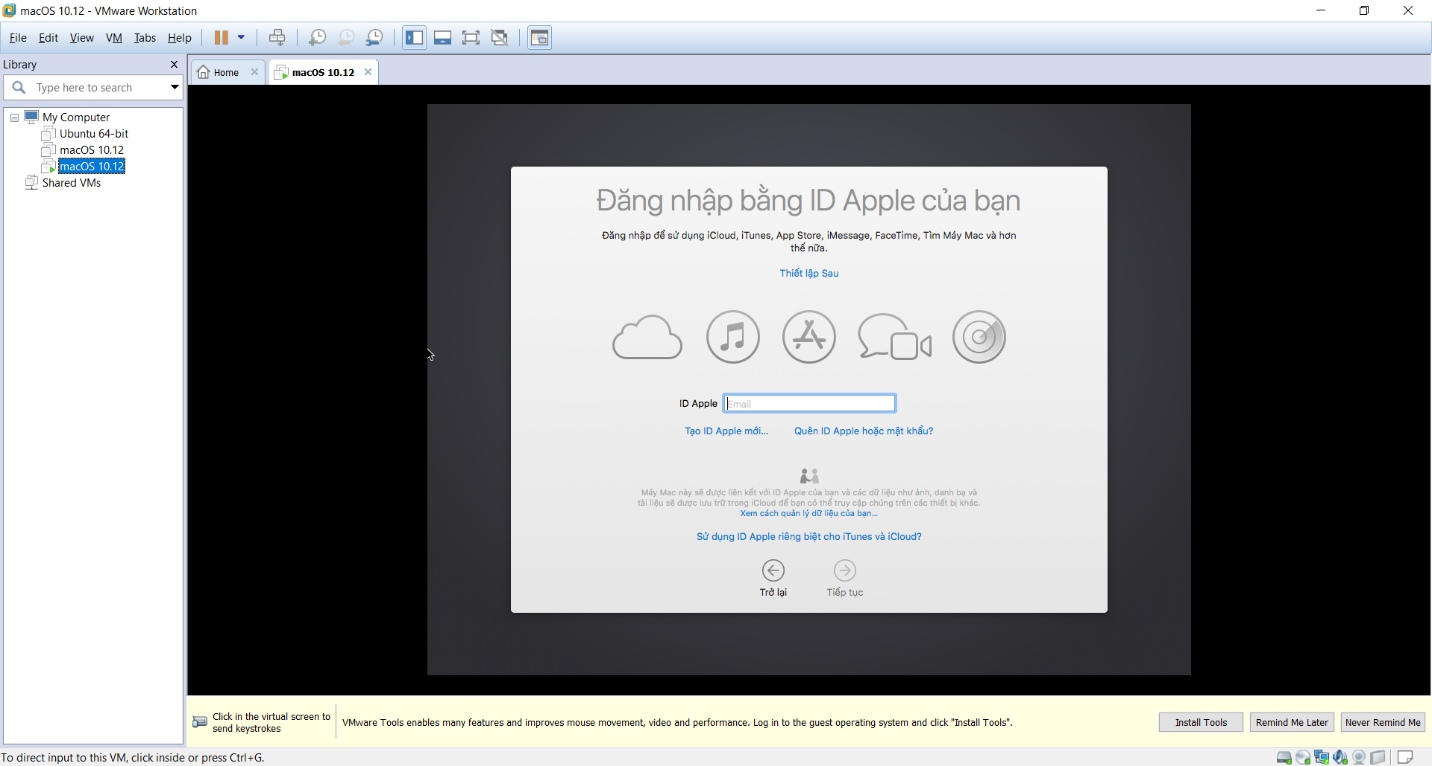Click Quên ID Apple hoặc mật khẩu link
Image resolution: width=1432 pixels, height=766 pixels.
click(x=864, y=431)
